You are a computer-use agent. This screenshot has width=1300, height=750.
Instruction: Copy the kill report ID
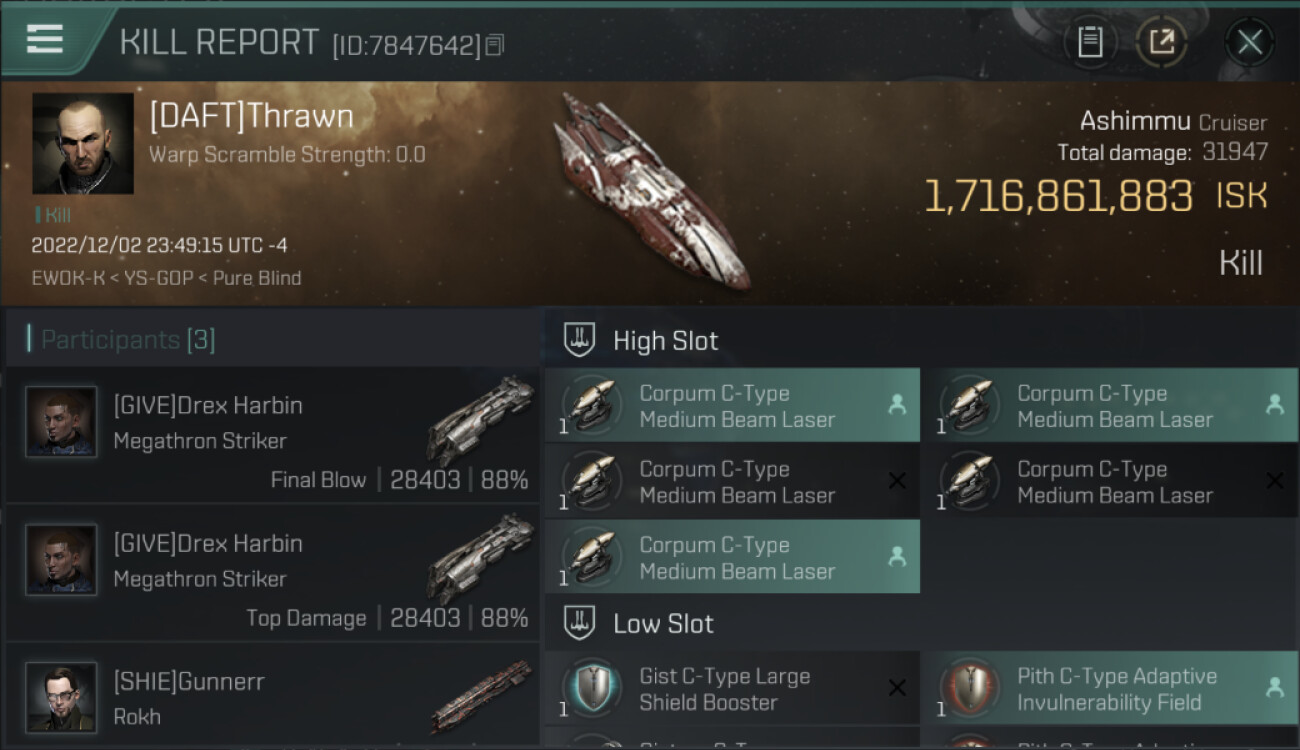495,45
